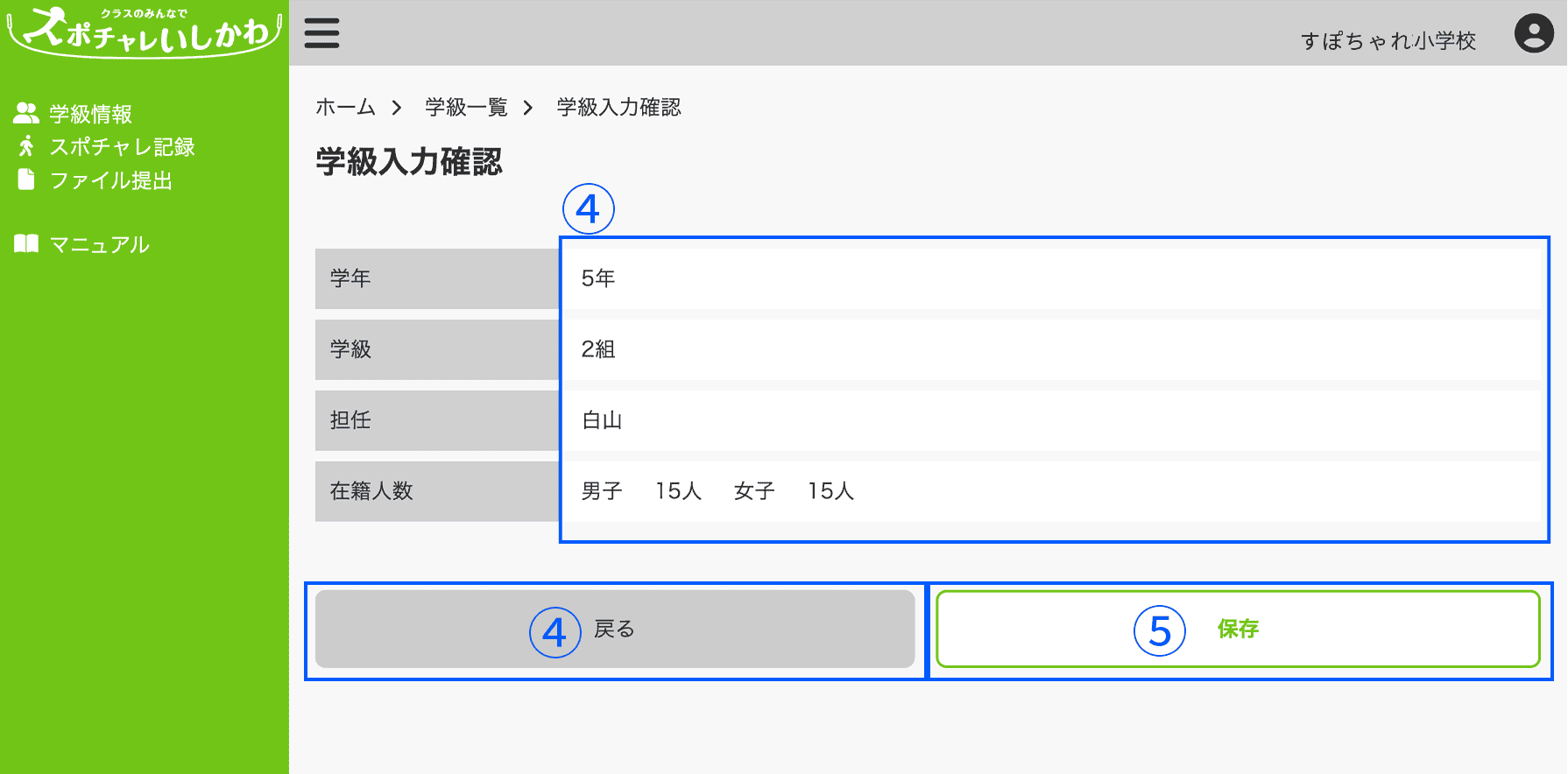Open 学級情報 in the sidebar
This screenshot has width=1568, height=774.
pyautogui.click(x=90, y=114)
